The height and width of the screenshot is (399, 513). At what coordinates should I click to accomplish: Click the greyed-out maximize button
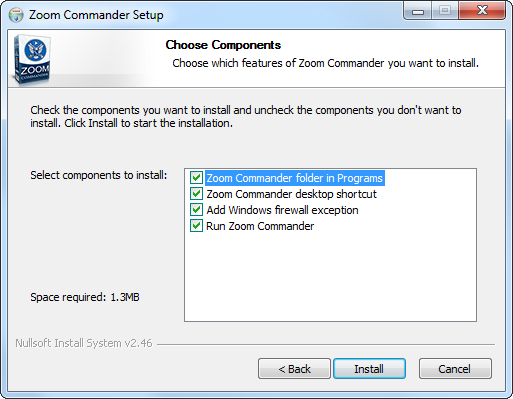(x=445, y=11)
